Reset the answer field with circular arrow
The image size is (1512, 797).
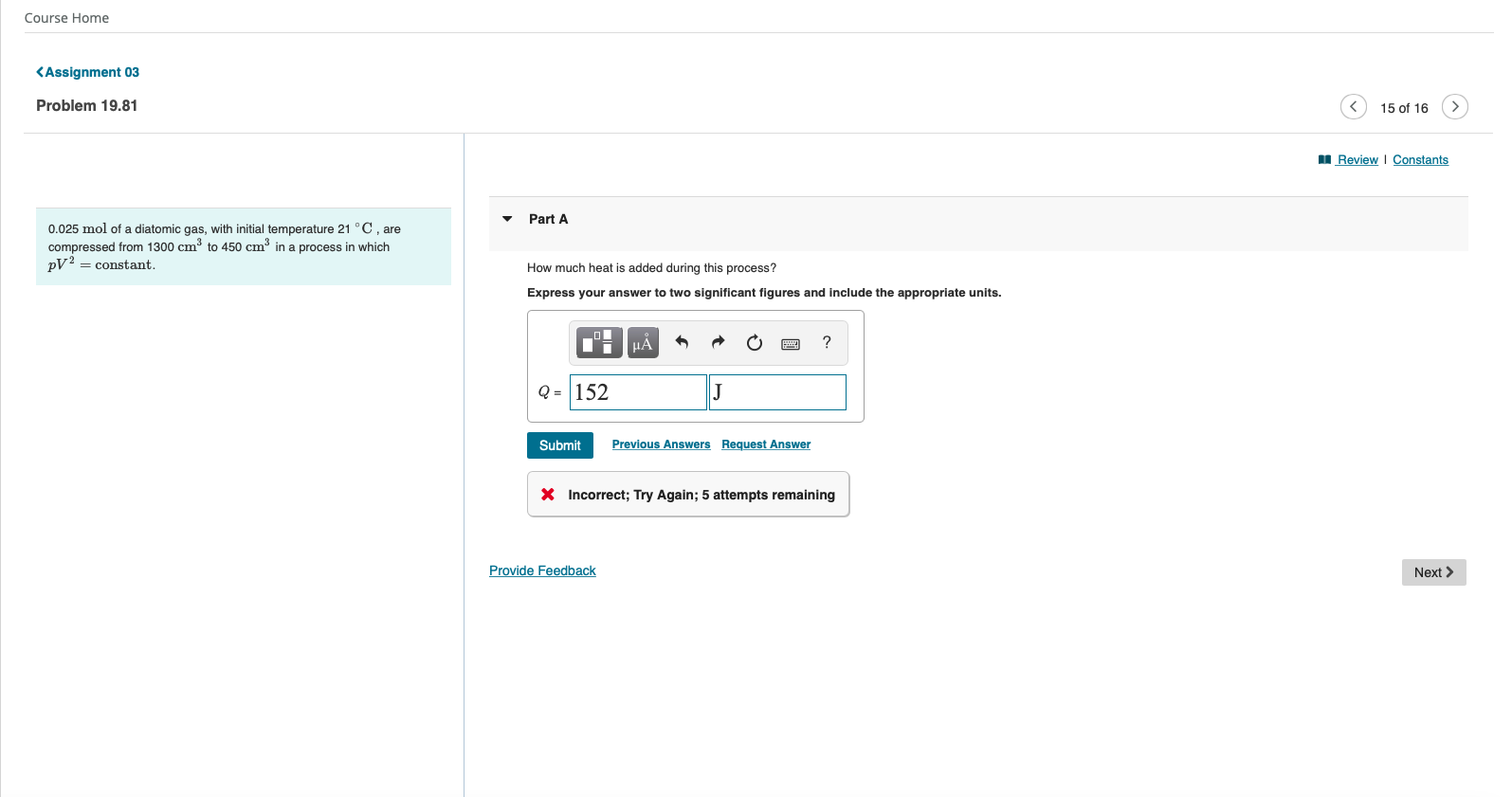click(755, 343)
